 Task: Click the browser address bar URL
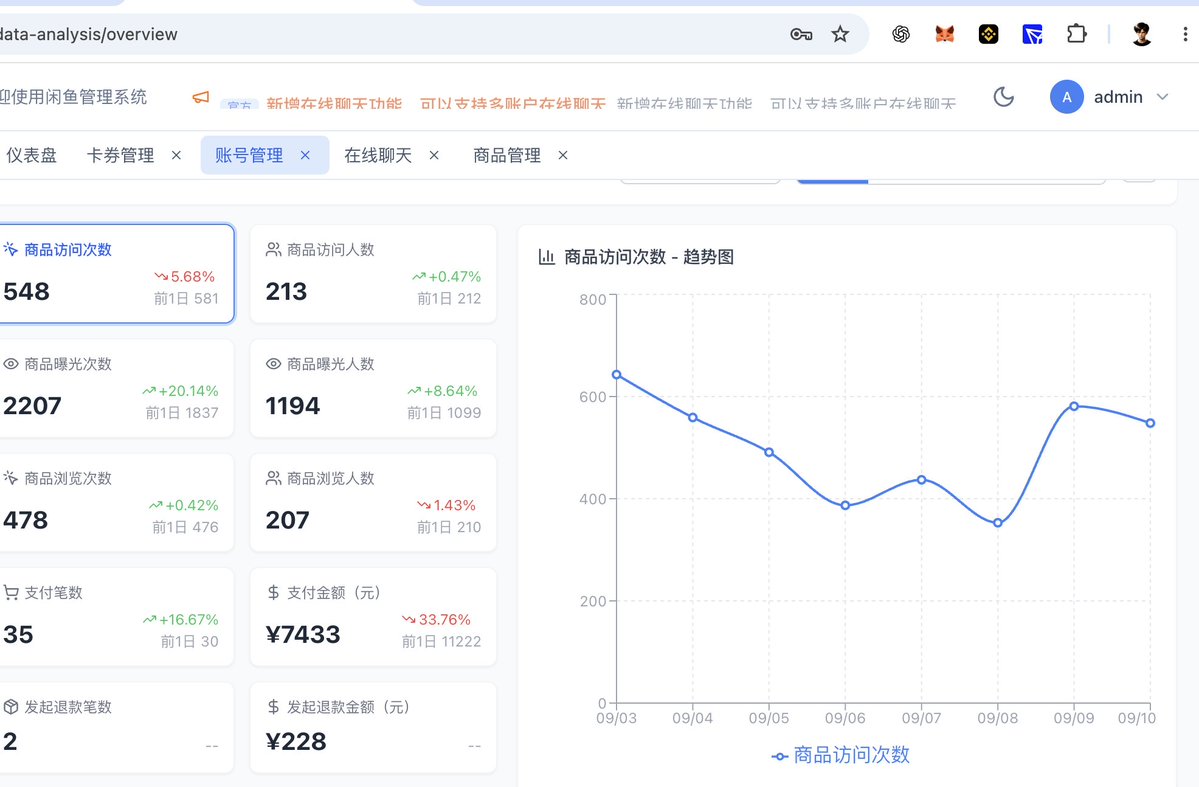(x=88, y=34)
